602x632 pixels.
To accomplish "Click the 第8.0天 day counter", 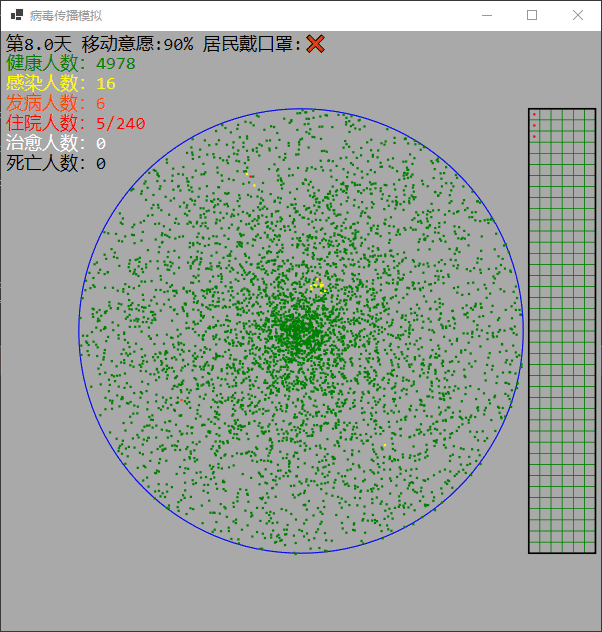I will (x=39, y=44).
